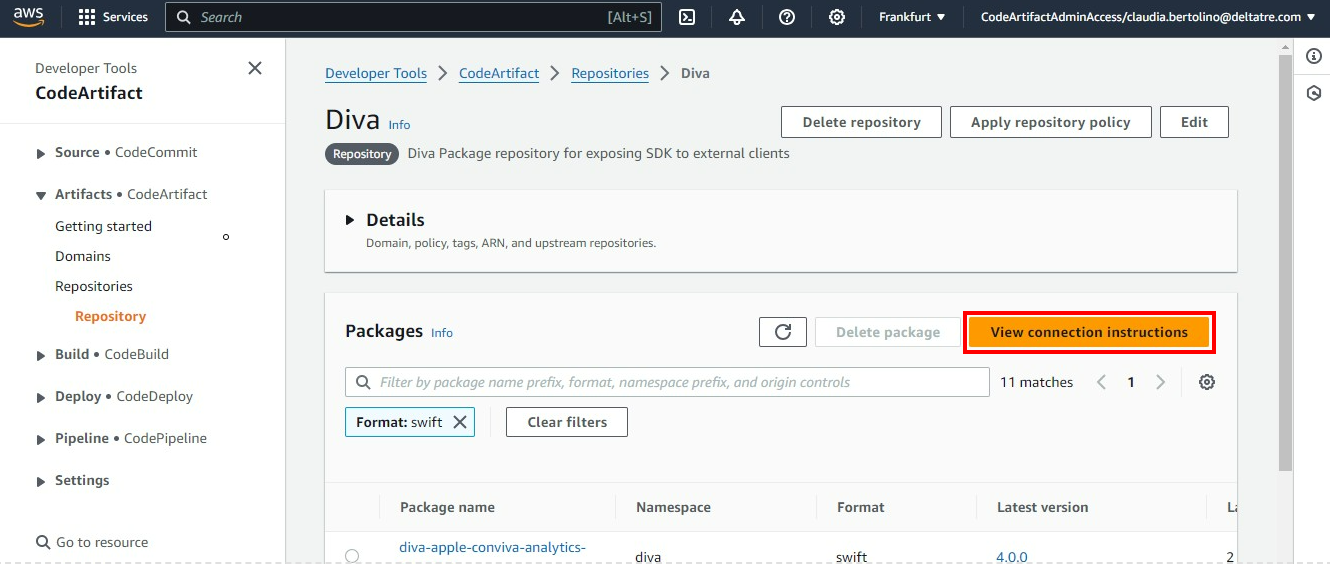Launch the CloudShell terminal icon
Image resolution: width=1330 pixels, height=564 pixels.
click(687, 17)
